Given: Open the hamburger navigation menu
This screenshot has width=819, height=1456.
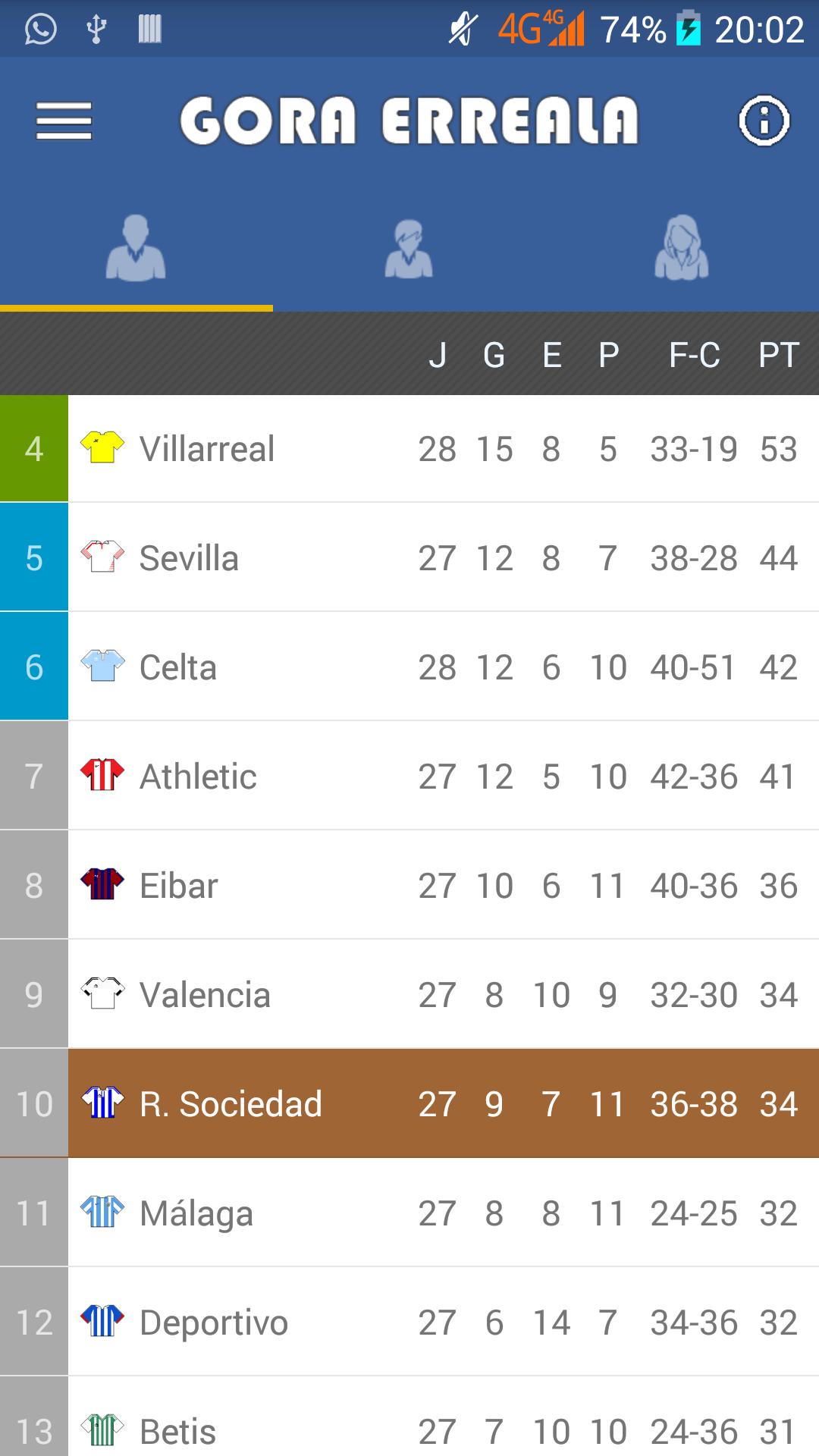Looking at the screenshot, I should [64, 121].
